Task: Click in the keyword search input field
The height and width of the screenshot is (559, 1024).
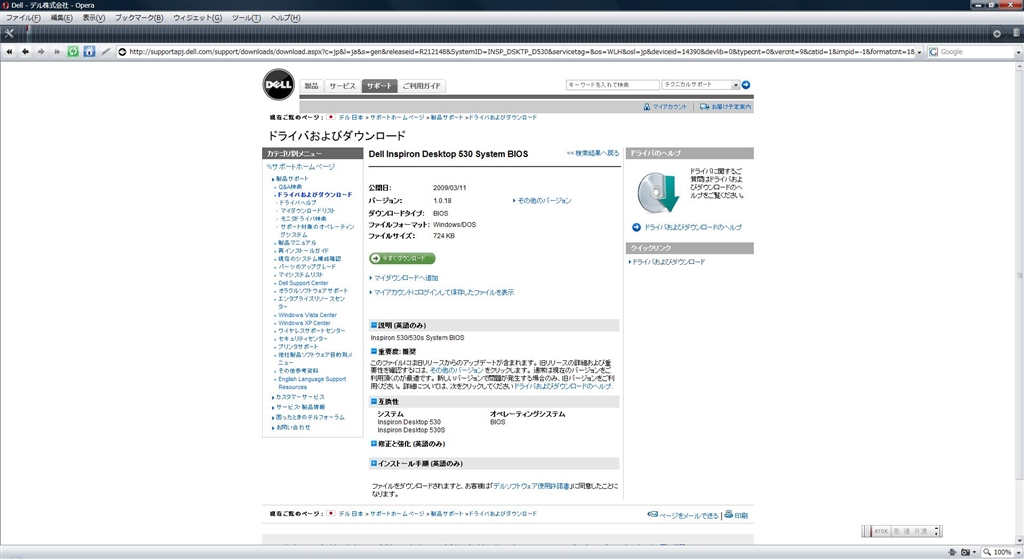Action: tap(613, 85)
